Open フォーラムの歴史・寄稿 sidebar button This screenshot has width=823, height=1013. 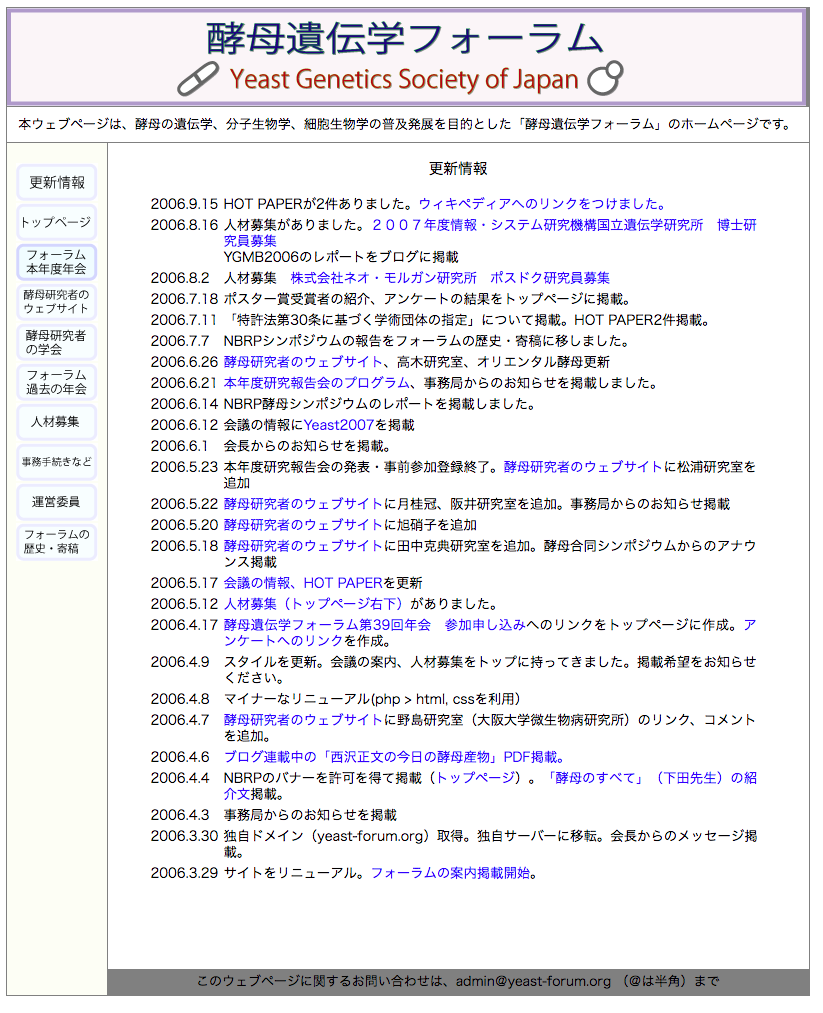(x=57, y=542)
